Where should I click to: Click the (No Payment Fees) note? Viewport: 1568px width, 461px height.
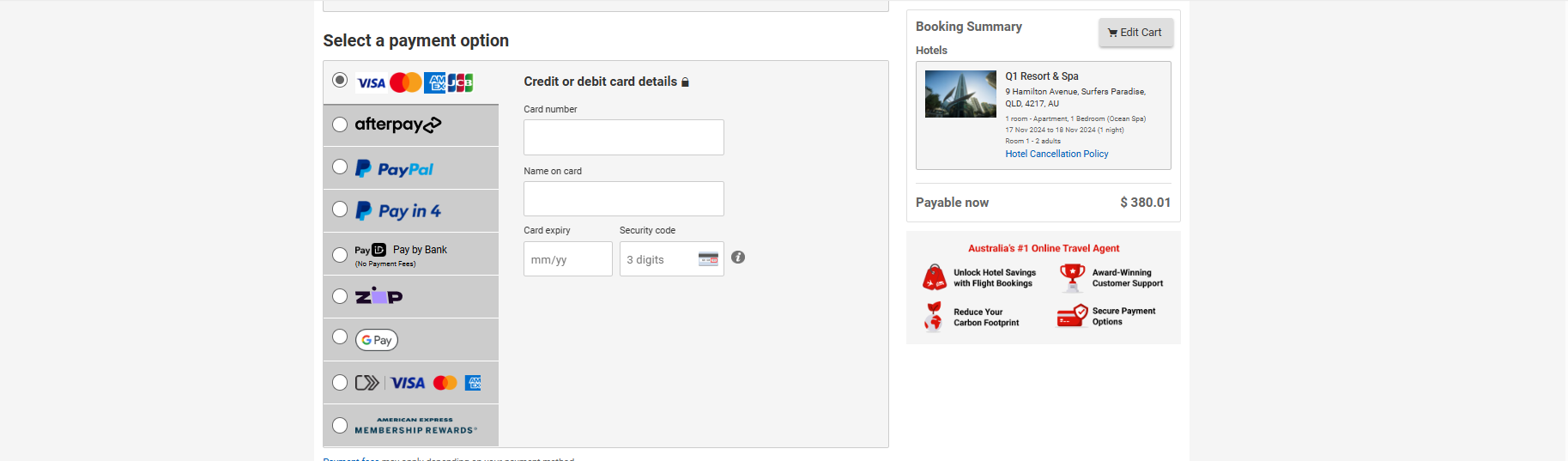click(x=385, y=264)
